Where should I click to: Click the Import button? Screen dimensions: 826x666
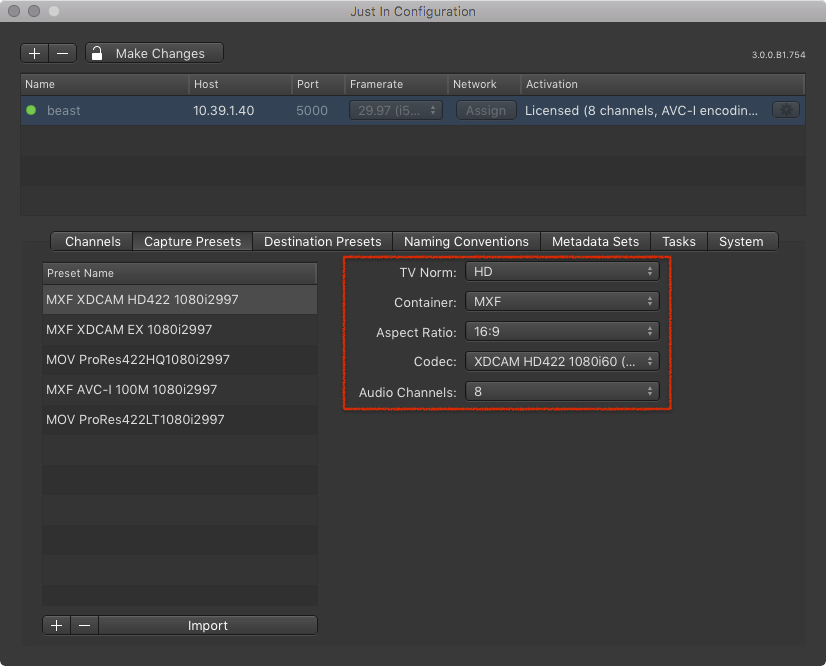[x=208, y=625]
